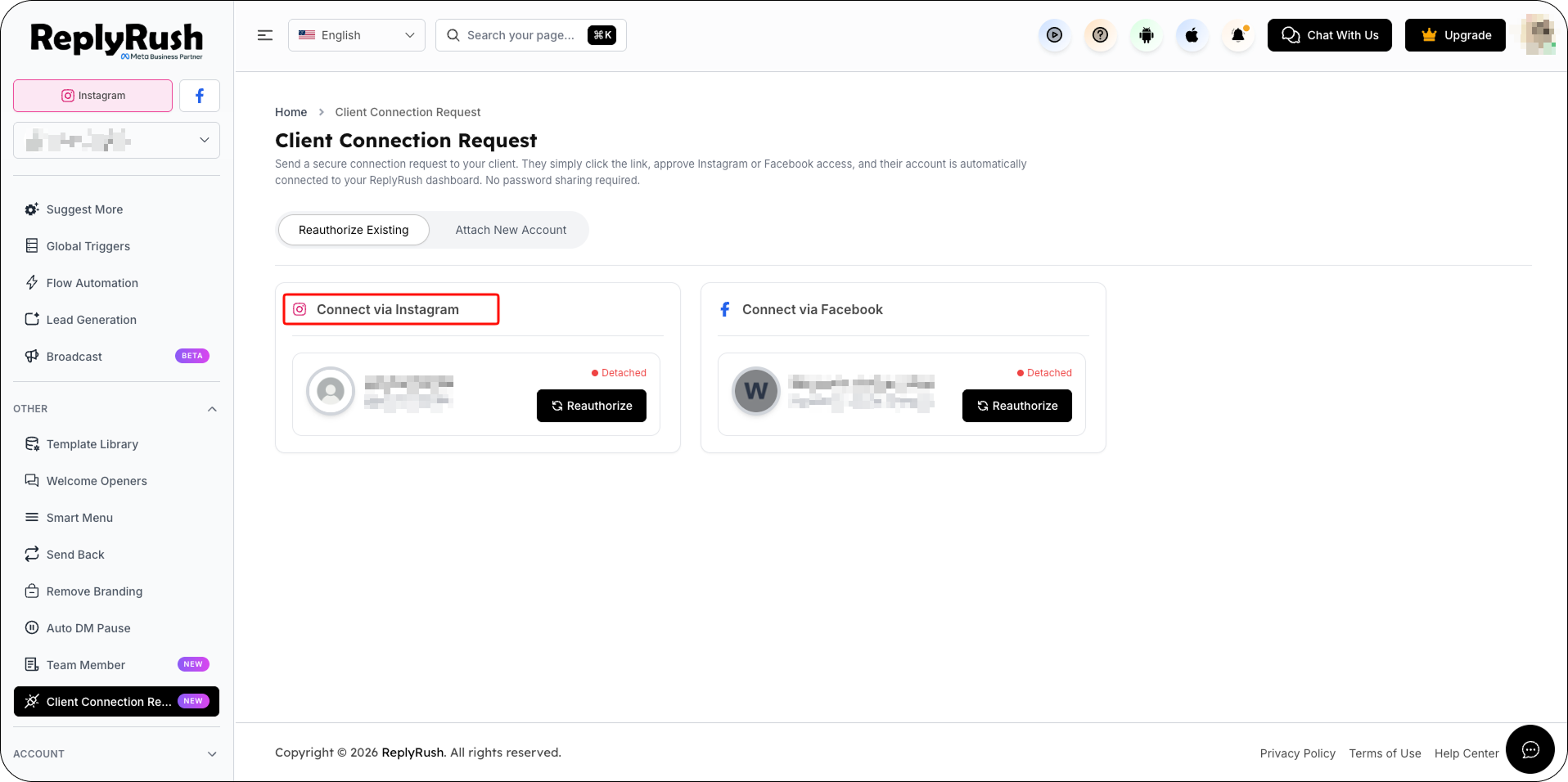The width and height of the screenshot is (1568, 782).
Task: Click the Global Triggers icon
Action: click(x=32, y=246)
